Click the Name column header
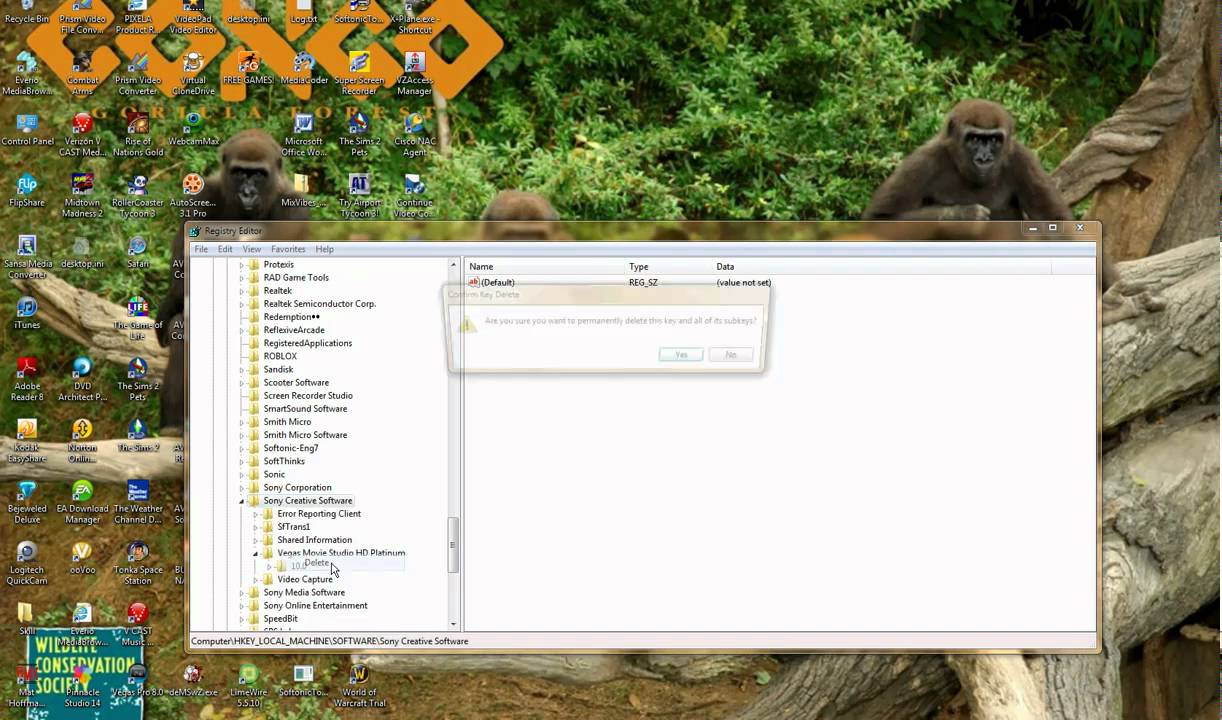This screenshot has height=720, width=1222. pos(545,267)
